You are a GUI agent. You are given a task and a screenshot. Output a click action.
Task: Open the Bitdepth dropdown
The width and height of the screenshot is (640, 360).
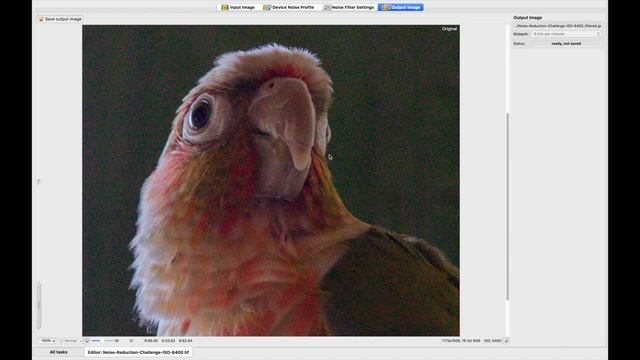pos(567,34)
